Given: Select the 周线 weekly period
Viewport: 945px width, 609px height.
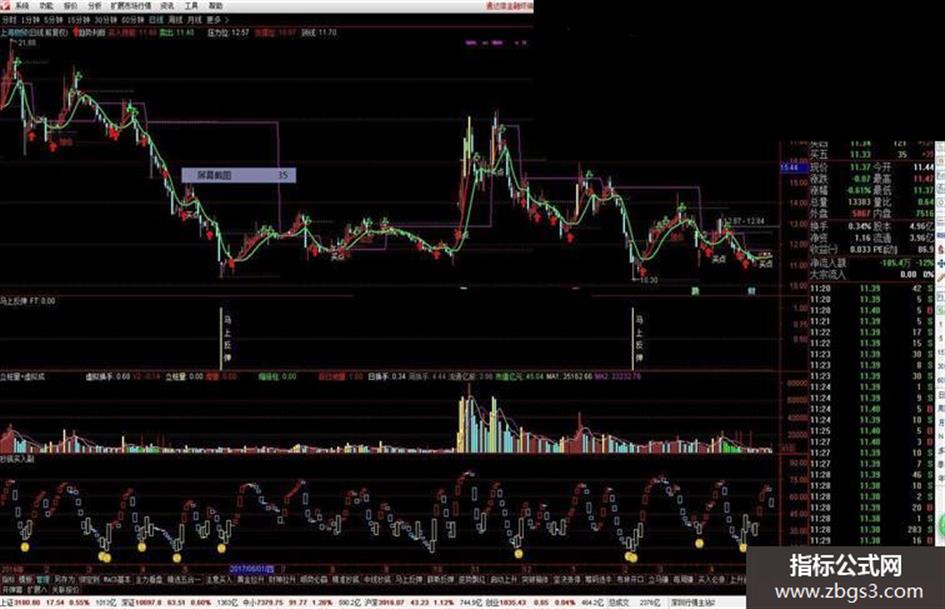Looking at the screenshot, I should click(x=175, y=20).
